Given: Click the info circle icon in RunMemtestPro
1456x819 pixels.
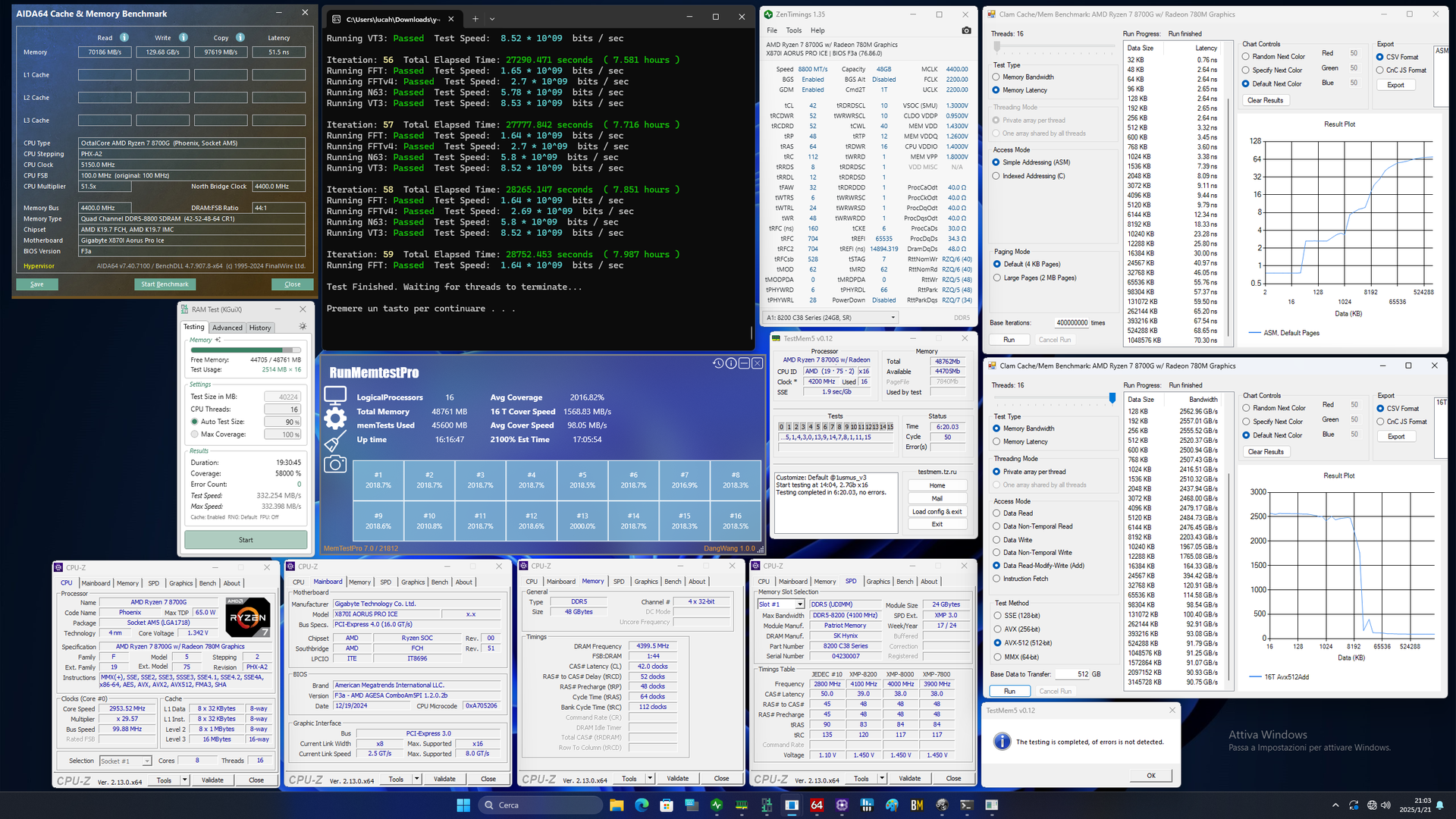Looking at the screenshot, I should pyautogui.click(x=731, y=363).
